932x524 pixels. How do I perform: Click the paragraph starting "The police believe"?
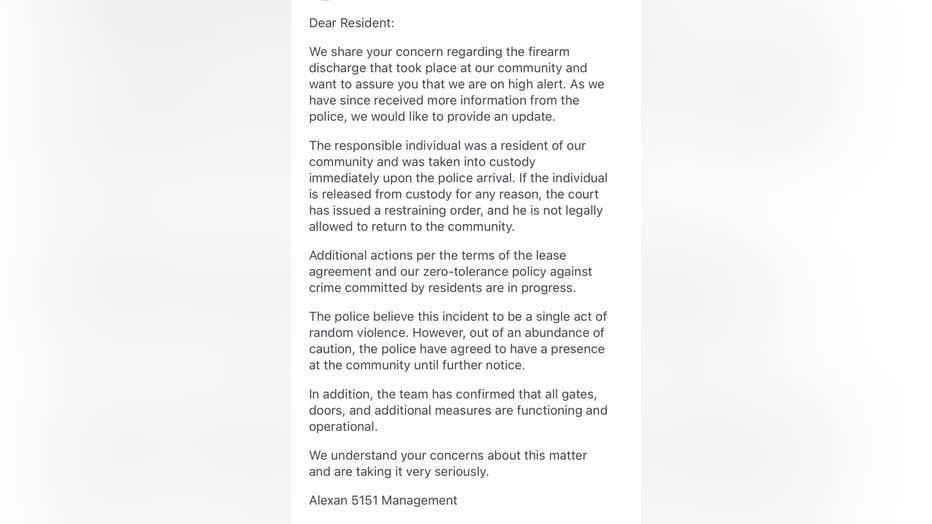[457, 341]
